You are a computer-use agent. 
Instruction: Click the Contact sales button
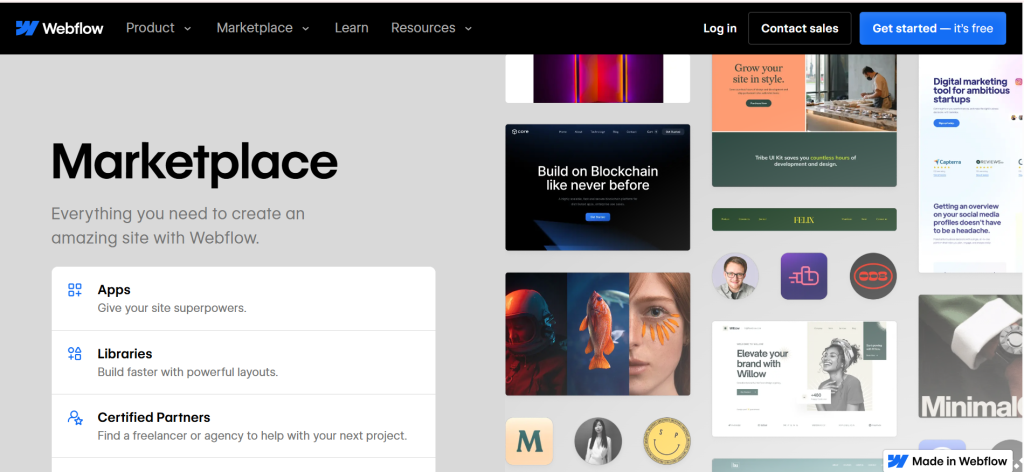coord(799,28)
